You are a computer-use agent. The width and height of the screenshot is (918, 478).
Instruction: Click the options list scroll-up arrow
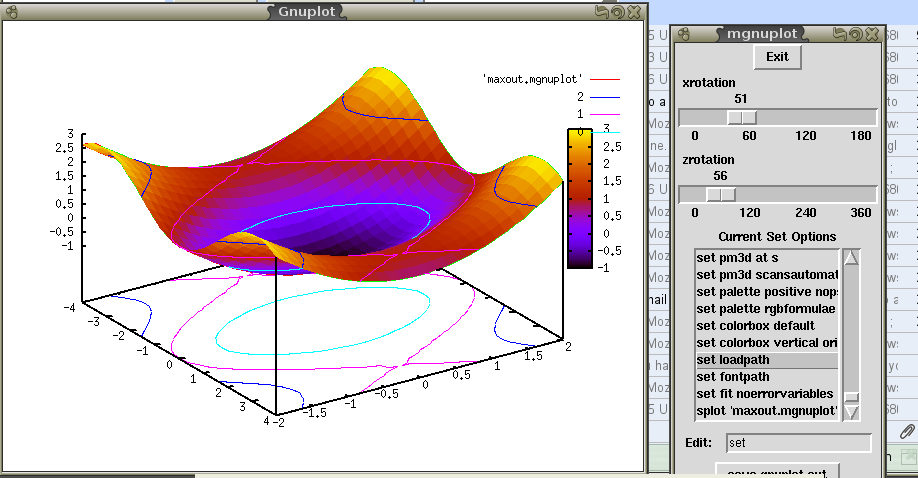tap(851, 257)
